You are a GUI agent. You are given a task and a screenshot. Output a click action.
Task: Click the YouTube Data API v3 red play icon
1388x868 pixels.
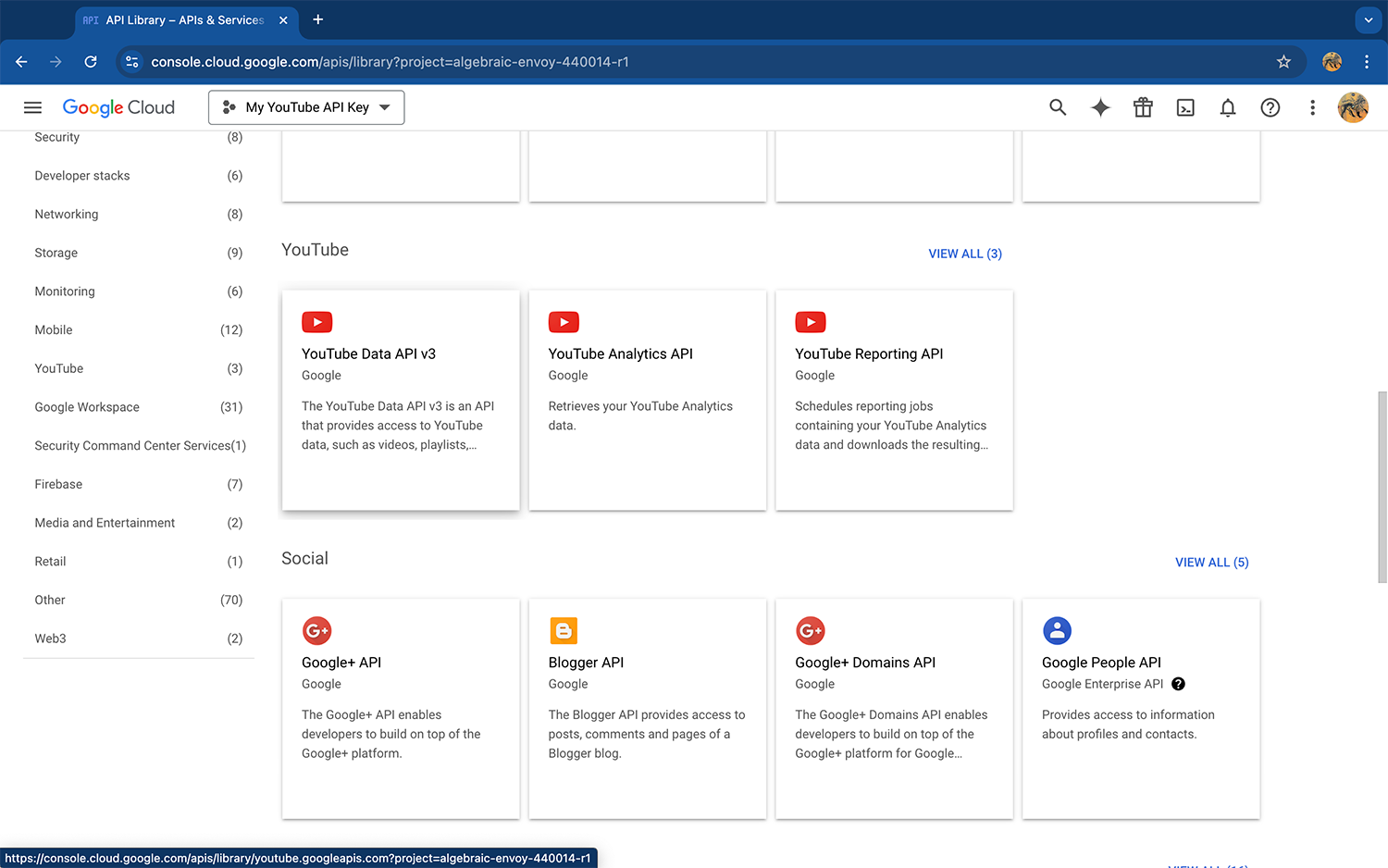point(316,322)
